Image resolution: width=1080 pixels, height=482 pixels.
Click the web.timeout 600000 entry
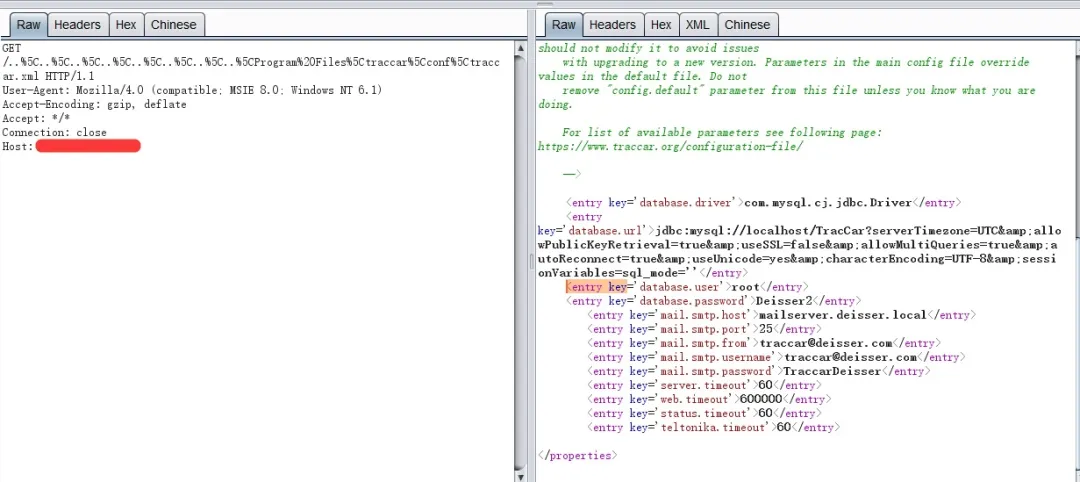click(x=709, y=399)
